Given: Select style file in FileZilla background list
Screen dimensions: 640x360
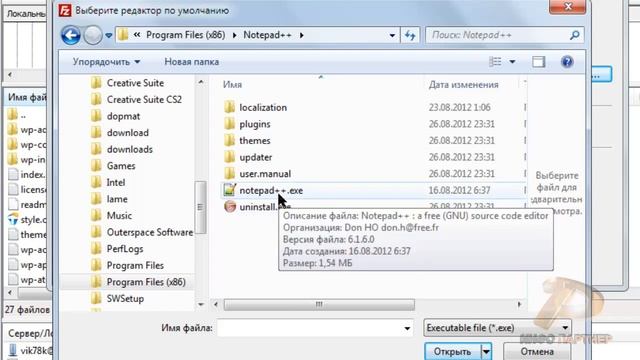Looking at the screenshot, I should click(27, 220).
